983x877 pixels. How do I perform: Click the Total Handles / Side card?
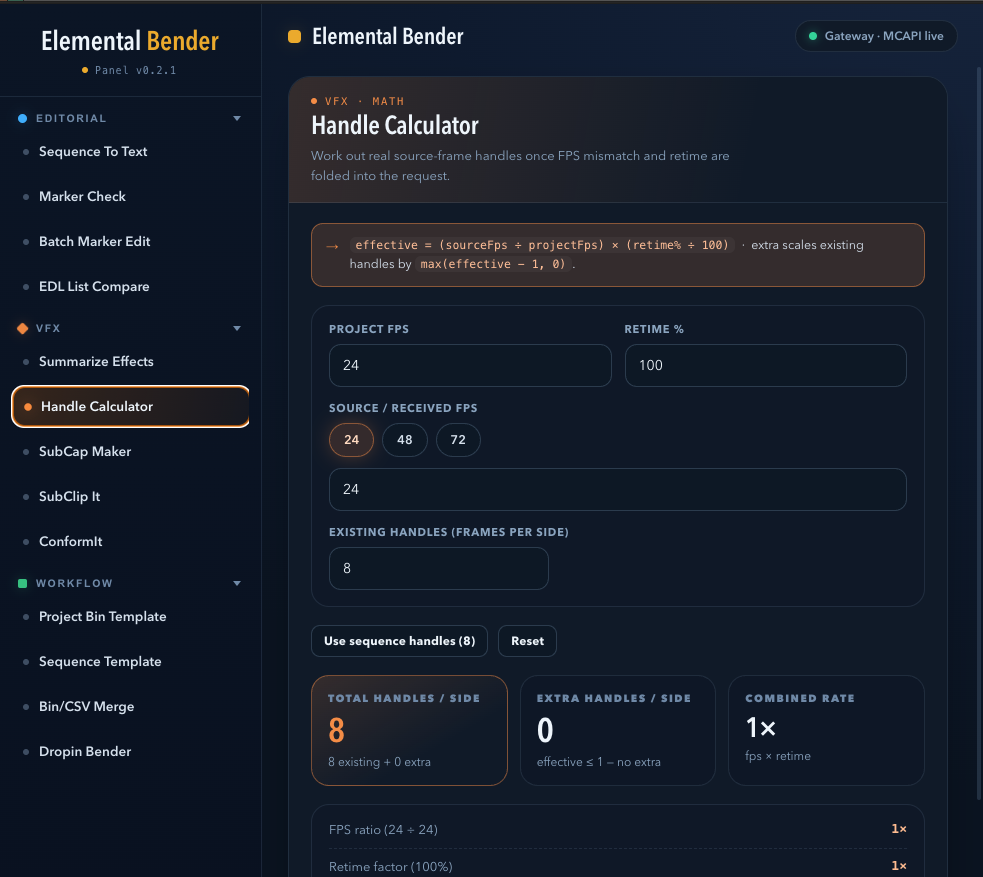(409, 730)
